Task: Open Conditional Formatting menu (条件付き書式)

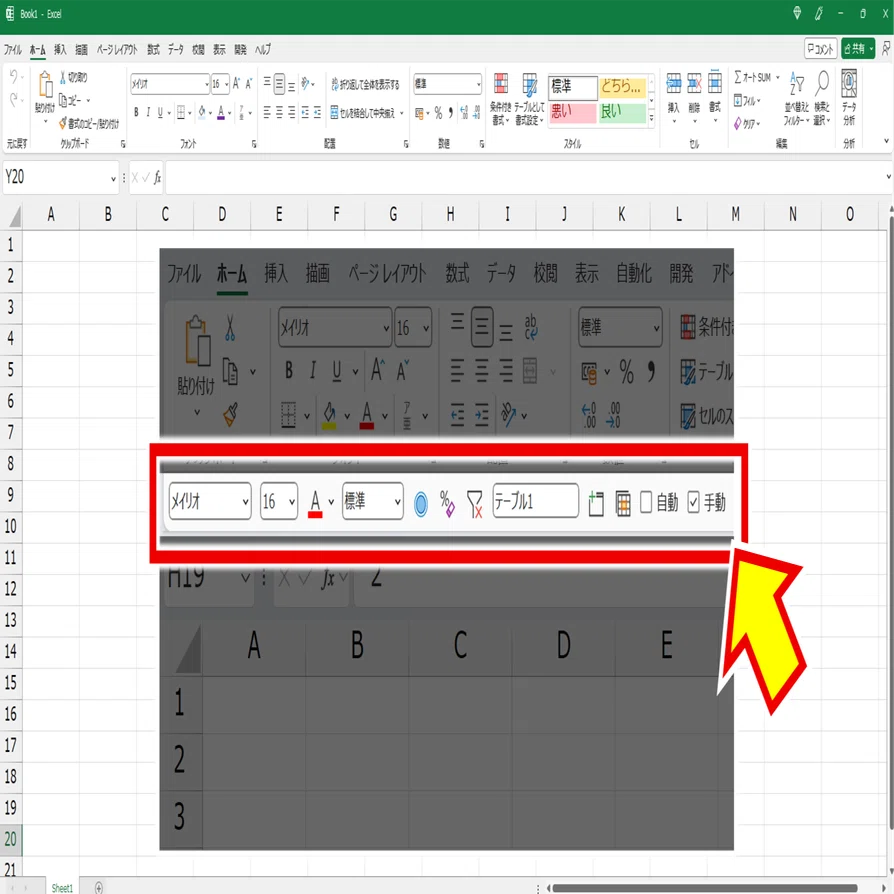Action: [x=501, y=98]
